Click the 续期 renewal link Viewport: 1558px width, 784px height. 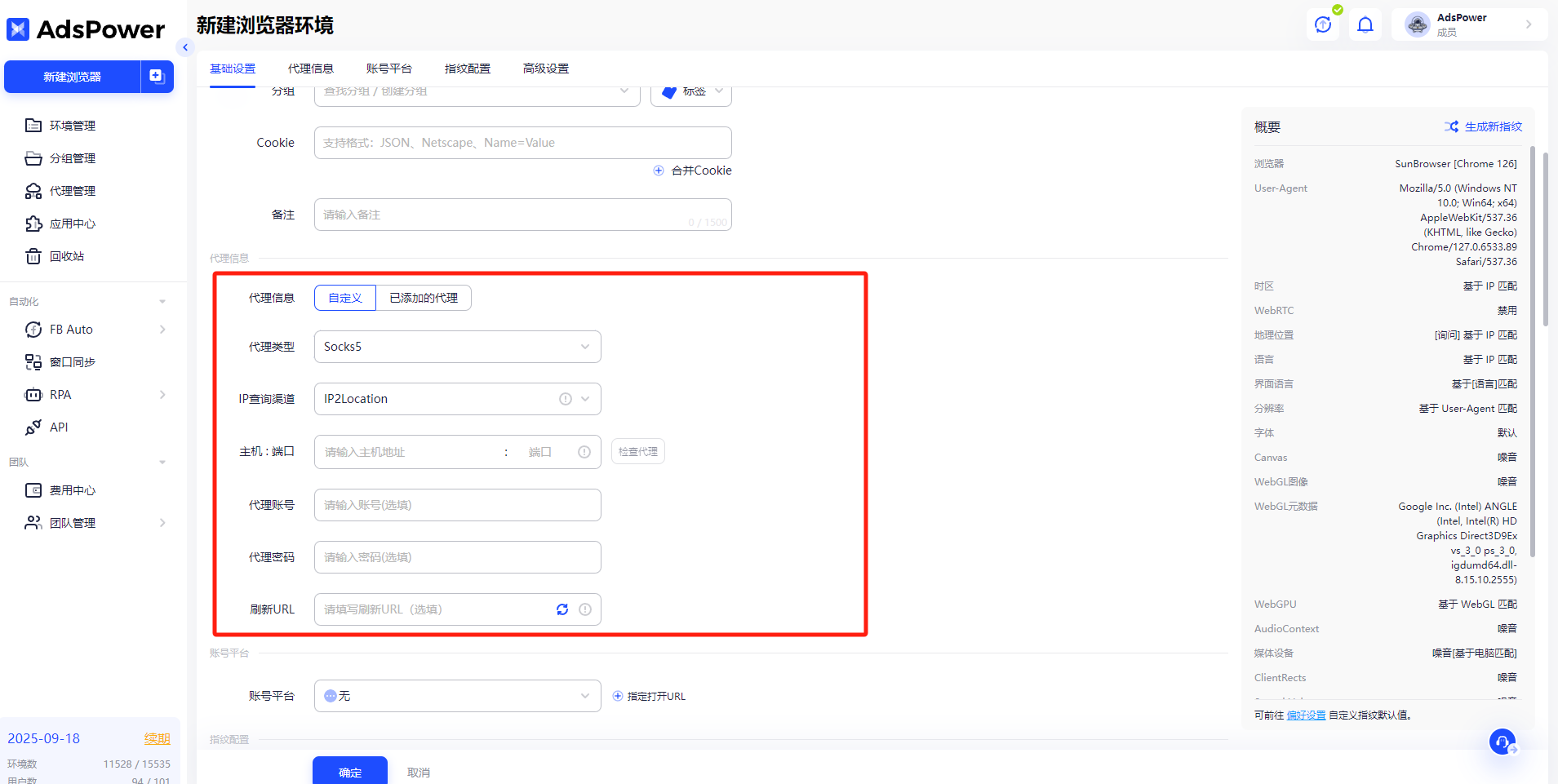[158, 738]
